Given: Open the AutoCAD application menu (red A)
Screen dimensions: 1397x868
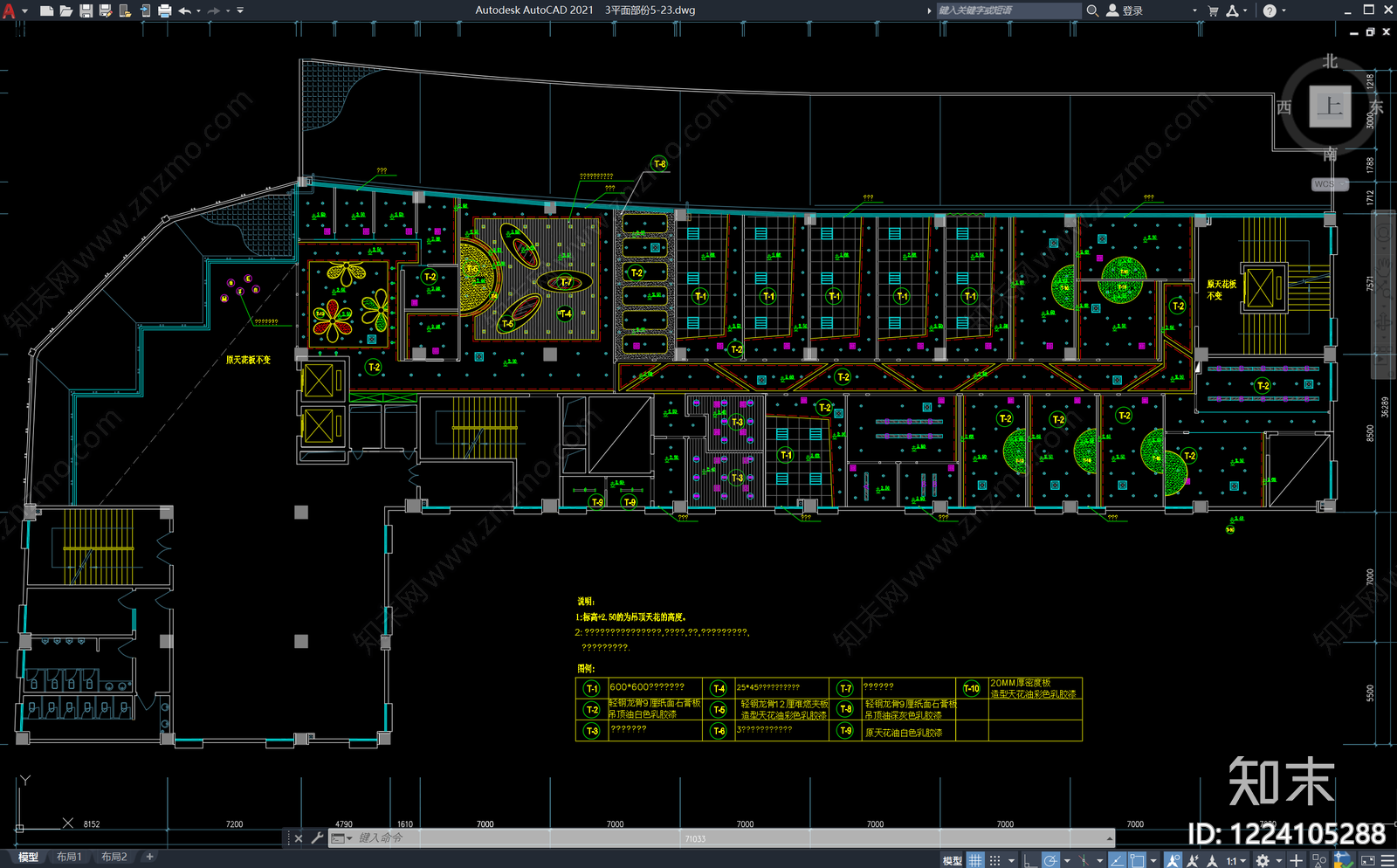Looking at the screenshot, I should pyautogui.click(x=9, y=10).
